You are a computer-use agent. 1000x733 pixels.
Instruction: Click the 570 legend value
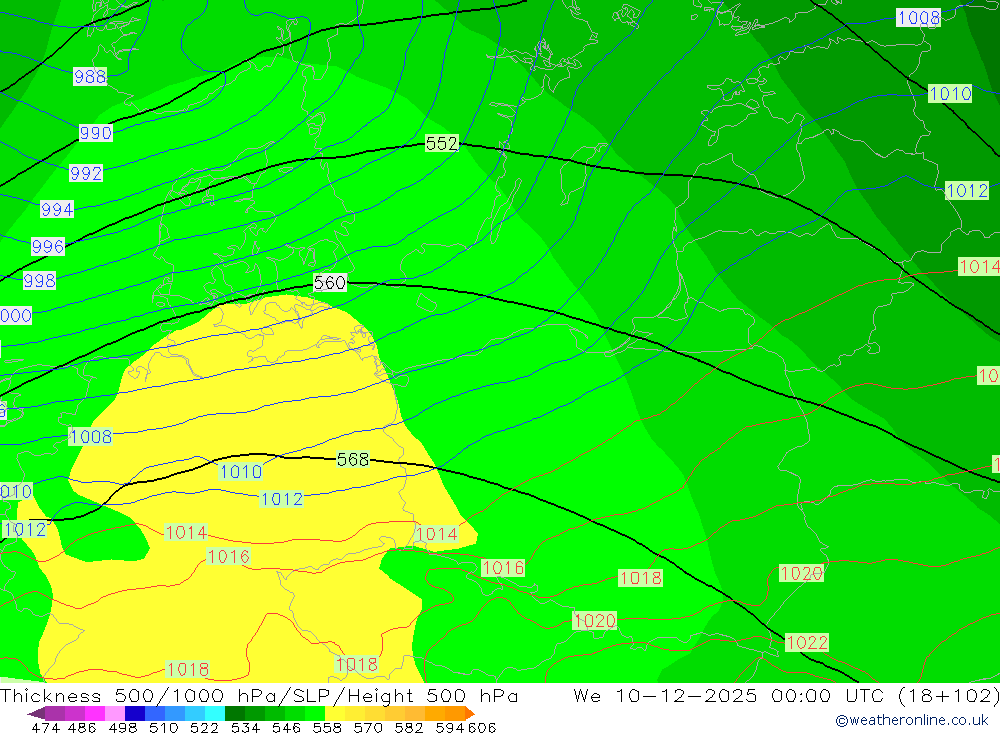(368, 727)
